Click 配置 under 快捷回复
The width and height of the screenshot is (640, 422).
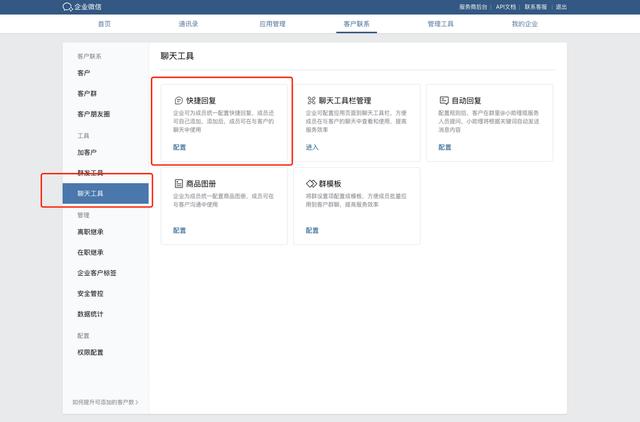pyautogui.click(x=179, y=147)
